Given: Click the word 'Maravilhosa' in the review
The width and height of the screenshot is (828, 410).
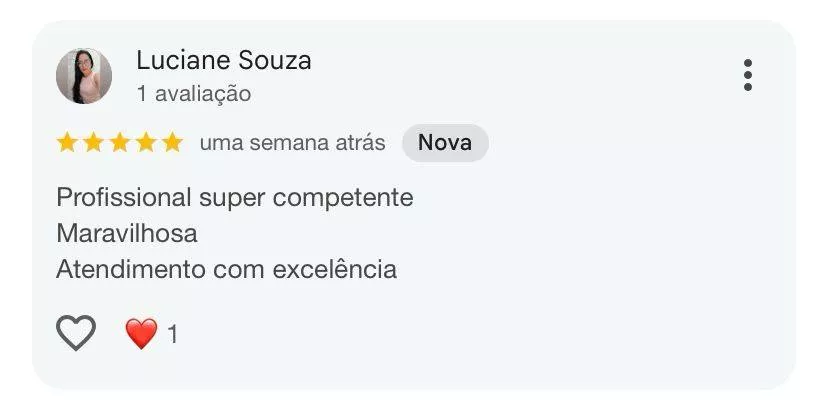Looking at the screenshot, I should click(127, 234).
